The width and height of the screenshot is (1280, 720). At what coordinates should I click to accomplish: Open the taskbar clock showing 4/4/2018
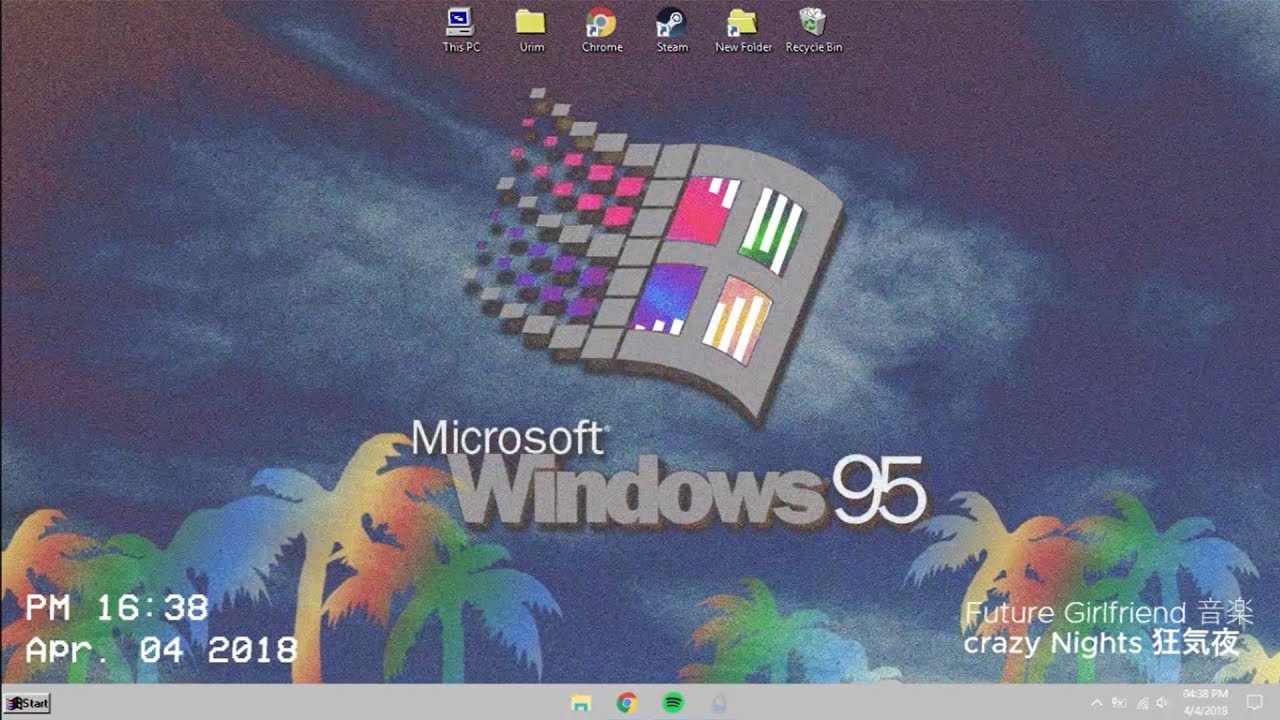coord(1205,702)
